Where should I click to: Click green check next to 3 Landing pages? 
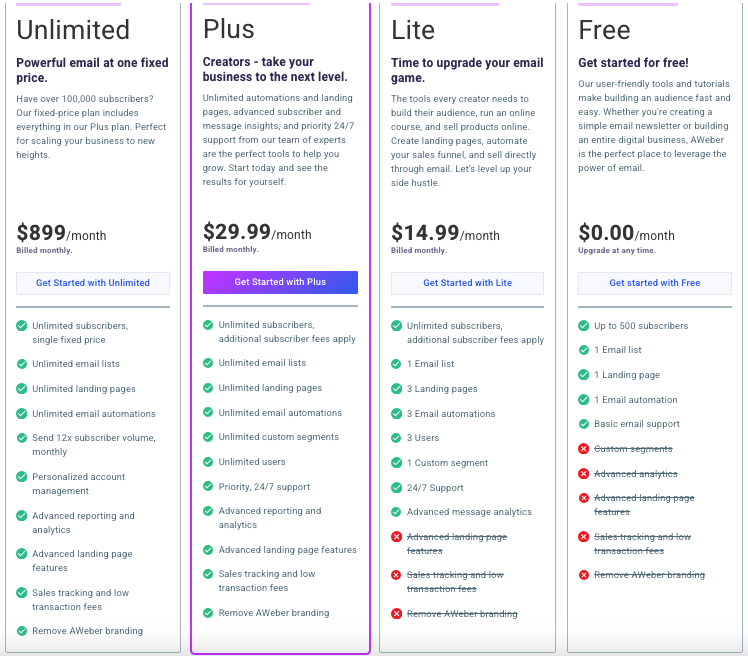[396, 388]
